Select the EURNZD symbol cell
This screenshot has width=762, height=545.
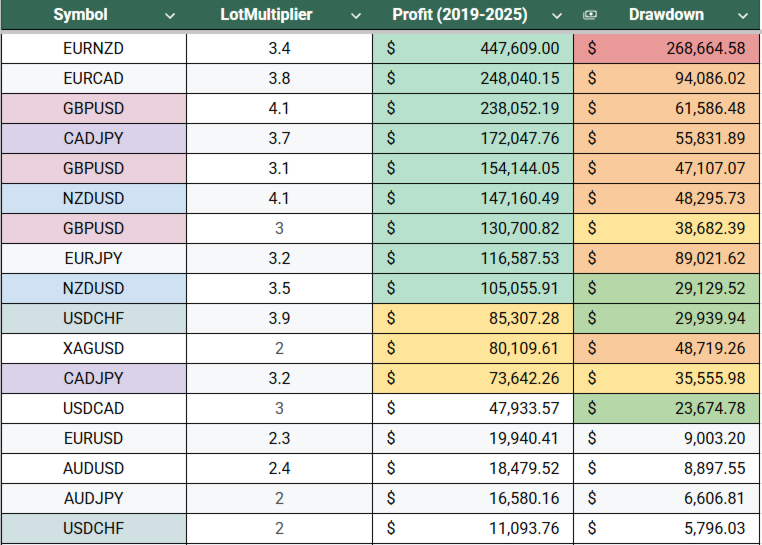[x=93, y=48]
